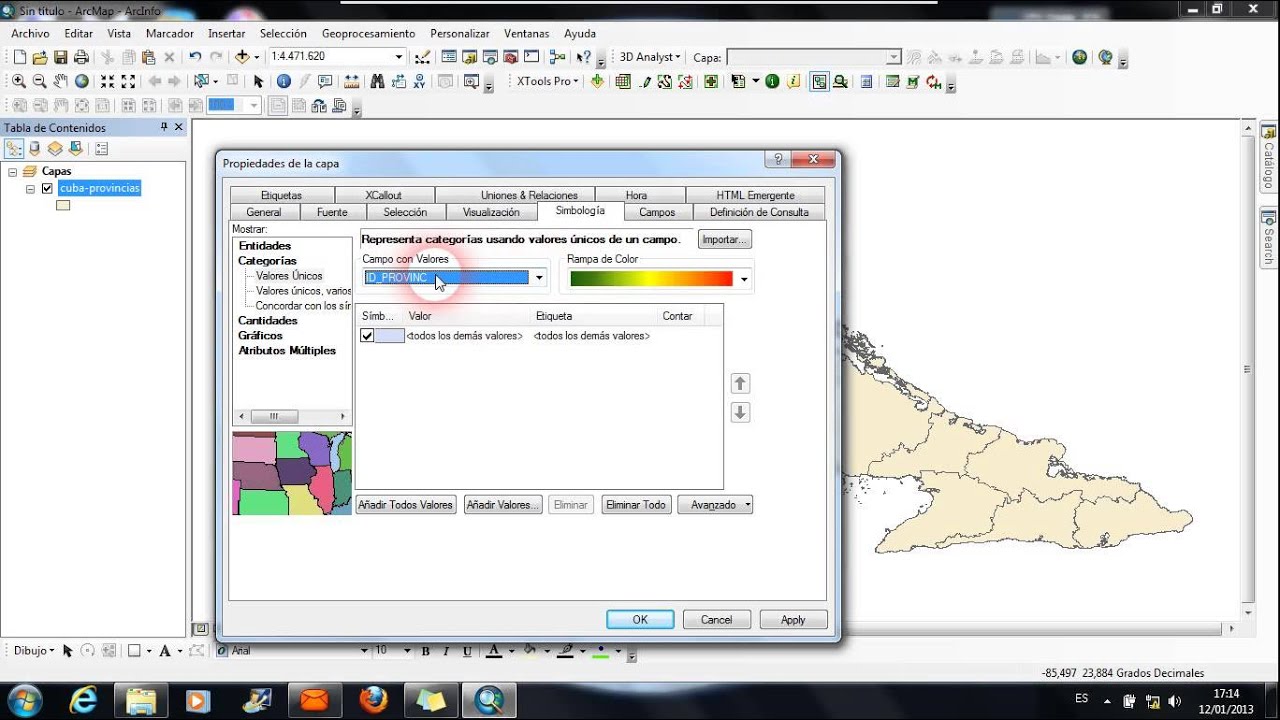
Task: Move symbol value down arrow button
Action: pyautogui.click(x=740, y=412)
